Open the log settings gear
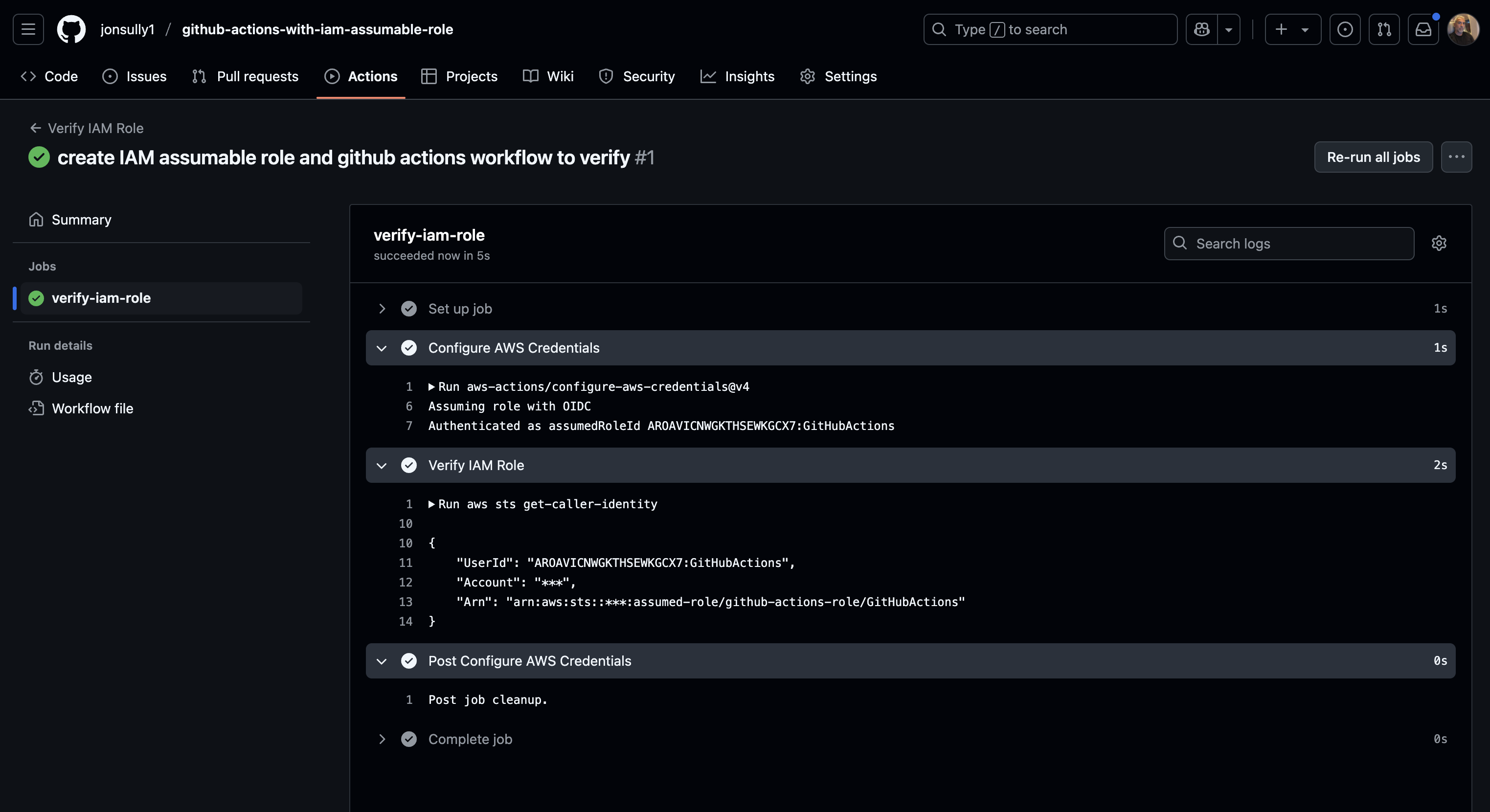The height and width of the screenshot is (812, 1490). point(1439,243)
